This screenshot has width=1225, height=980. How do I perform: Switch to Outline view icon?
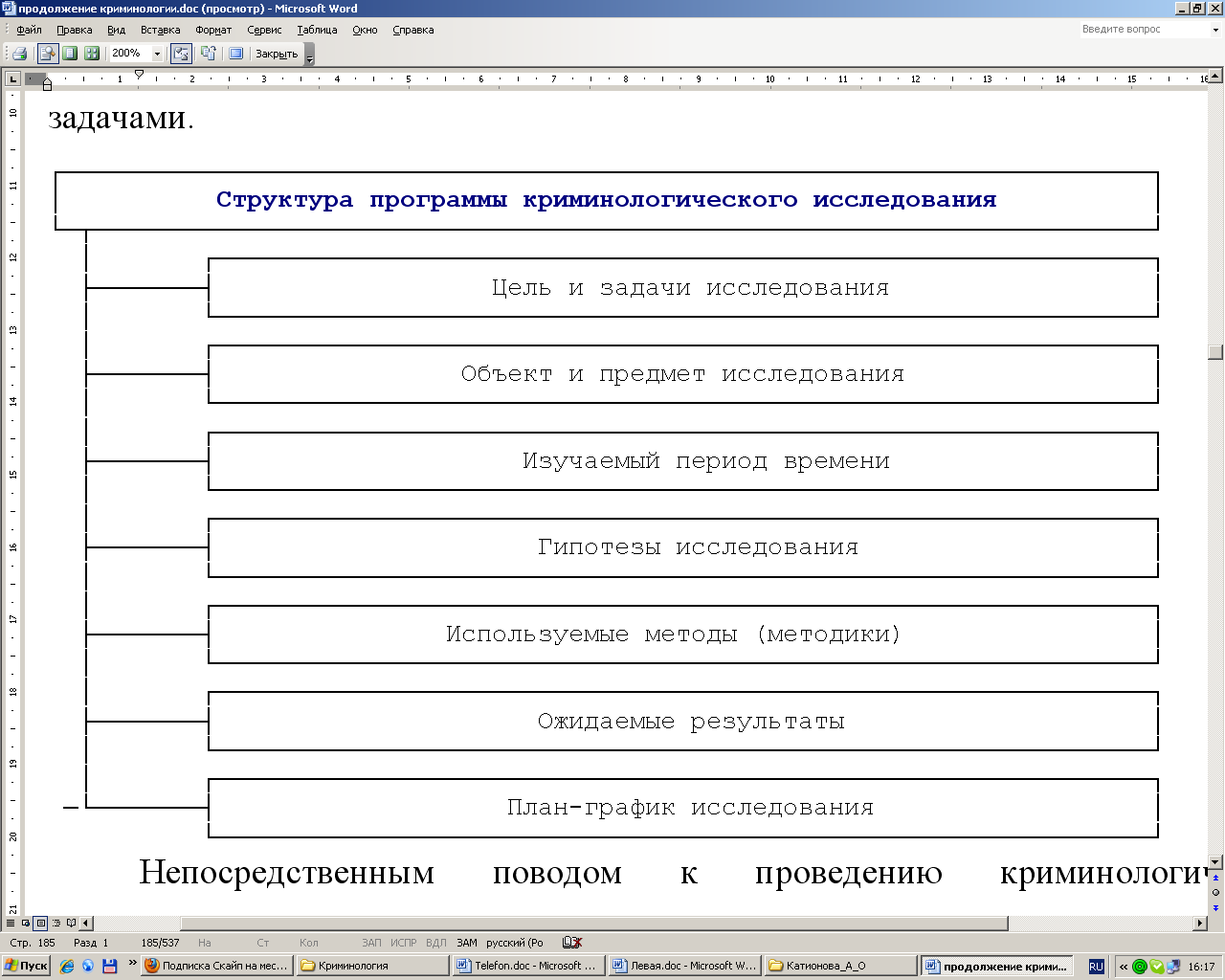(56, 924)
